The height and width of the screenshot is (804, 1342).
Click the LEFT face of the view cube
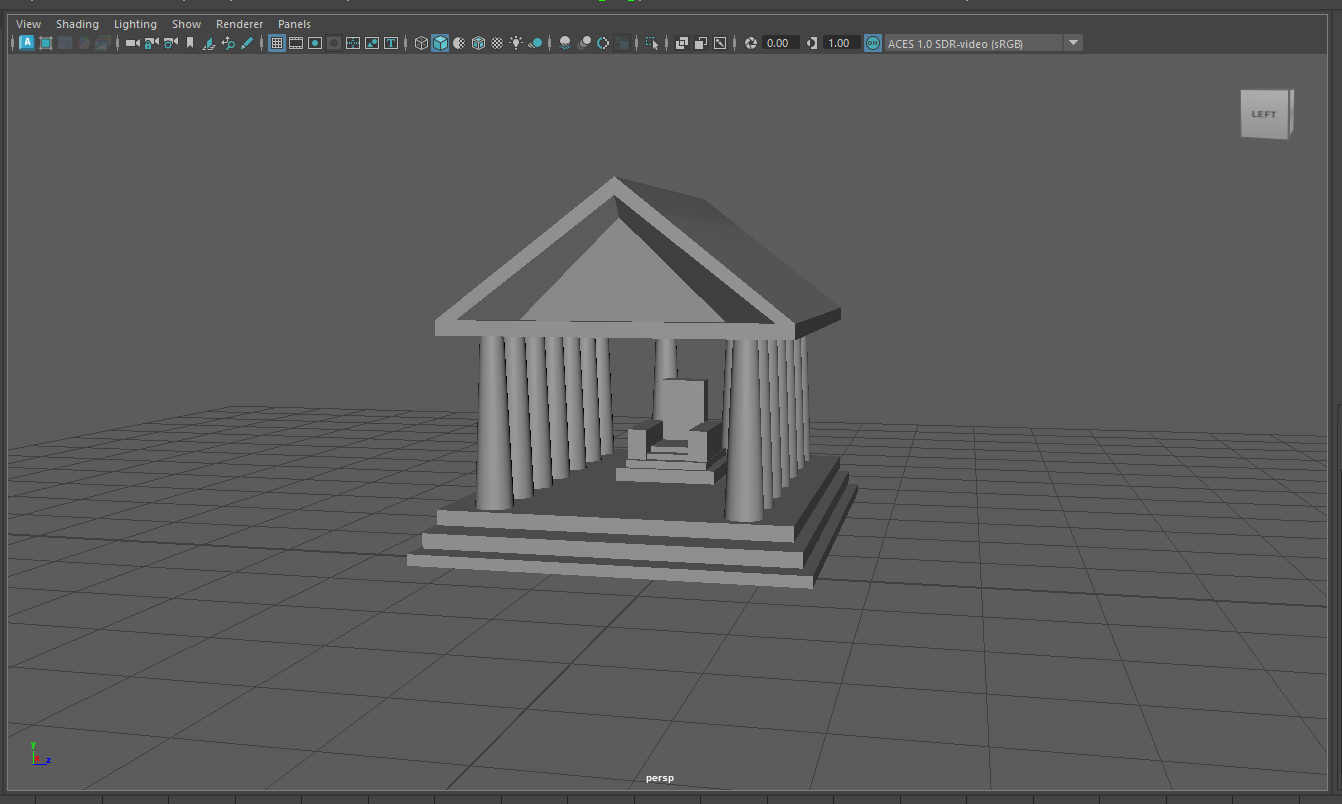pyautogui.click(x=1264, y=114)
